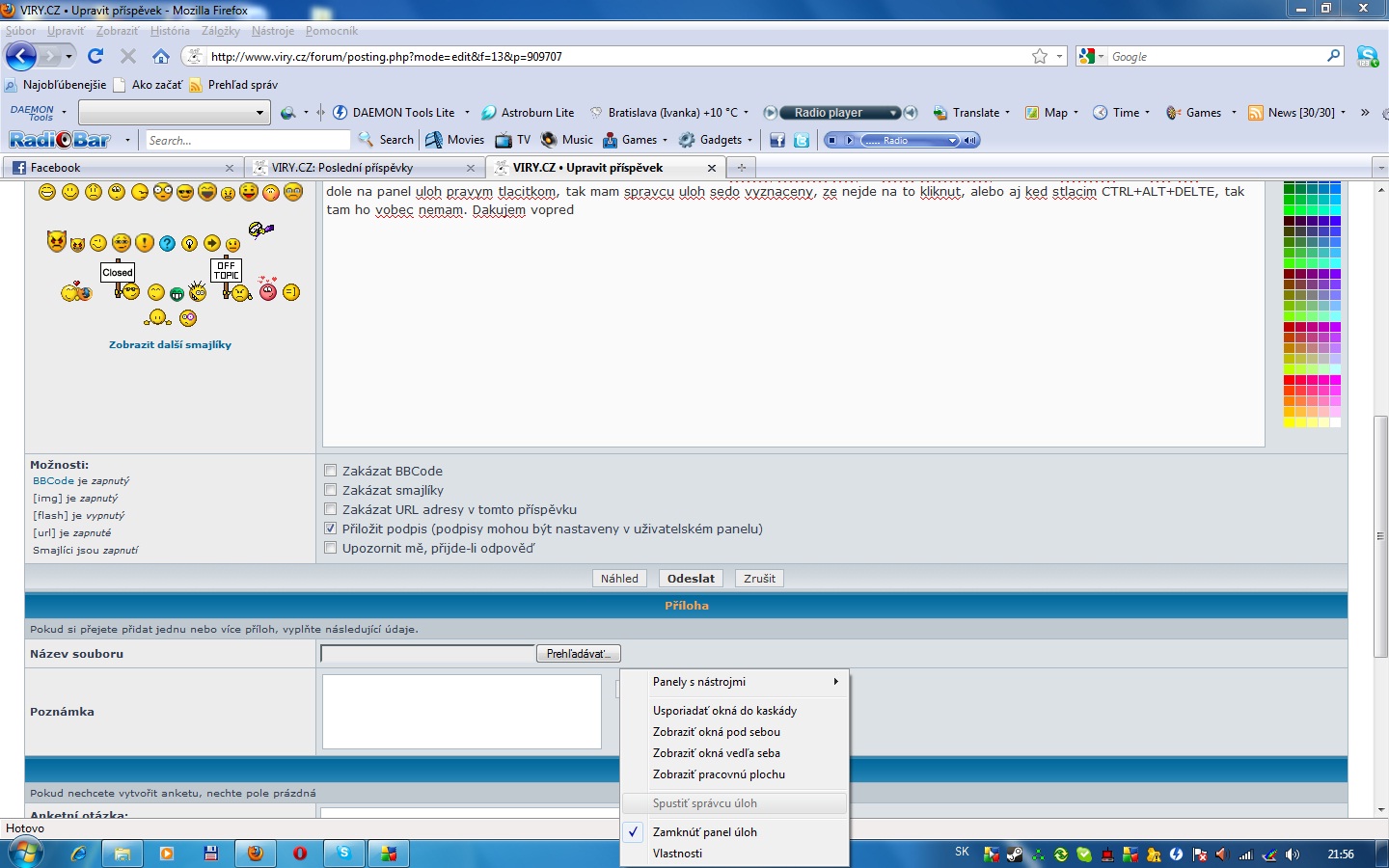Open the DAEMON Tools drive combo box
1389x868 pixels.
(174, 113)
